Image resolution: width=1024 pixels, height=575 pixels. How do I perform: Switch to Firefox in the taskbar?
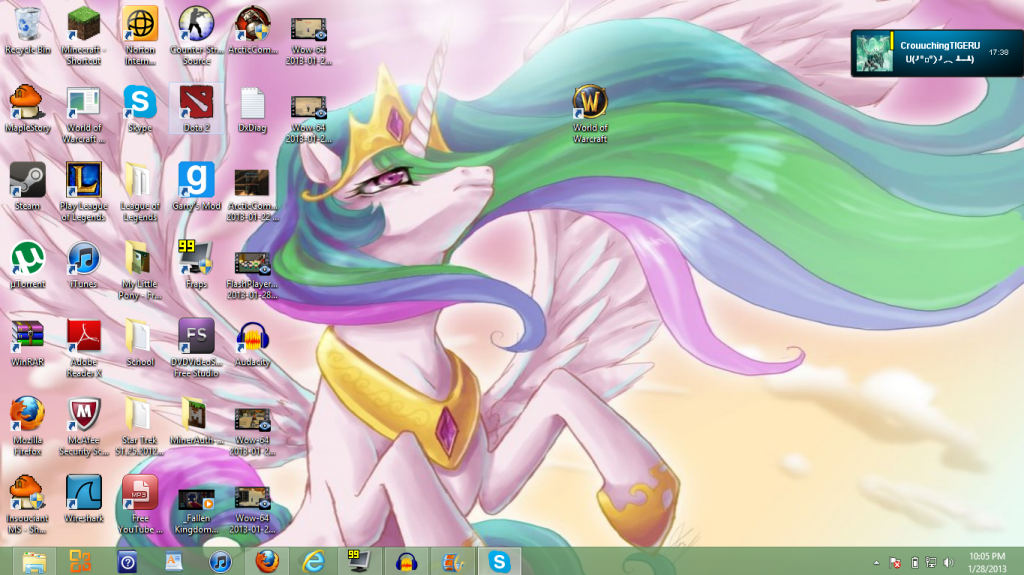[267, 562]
